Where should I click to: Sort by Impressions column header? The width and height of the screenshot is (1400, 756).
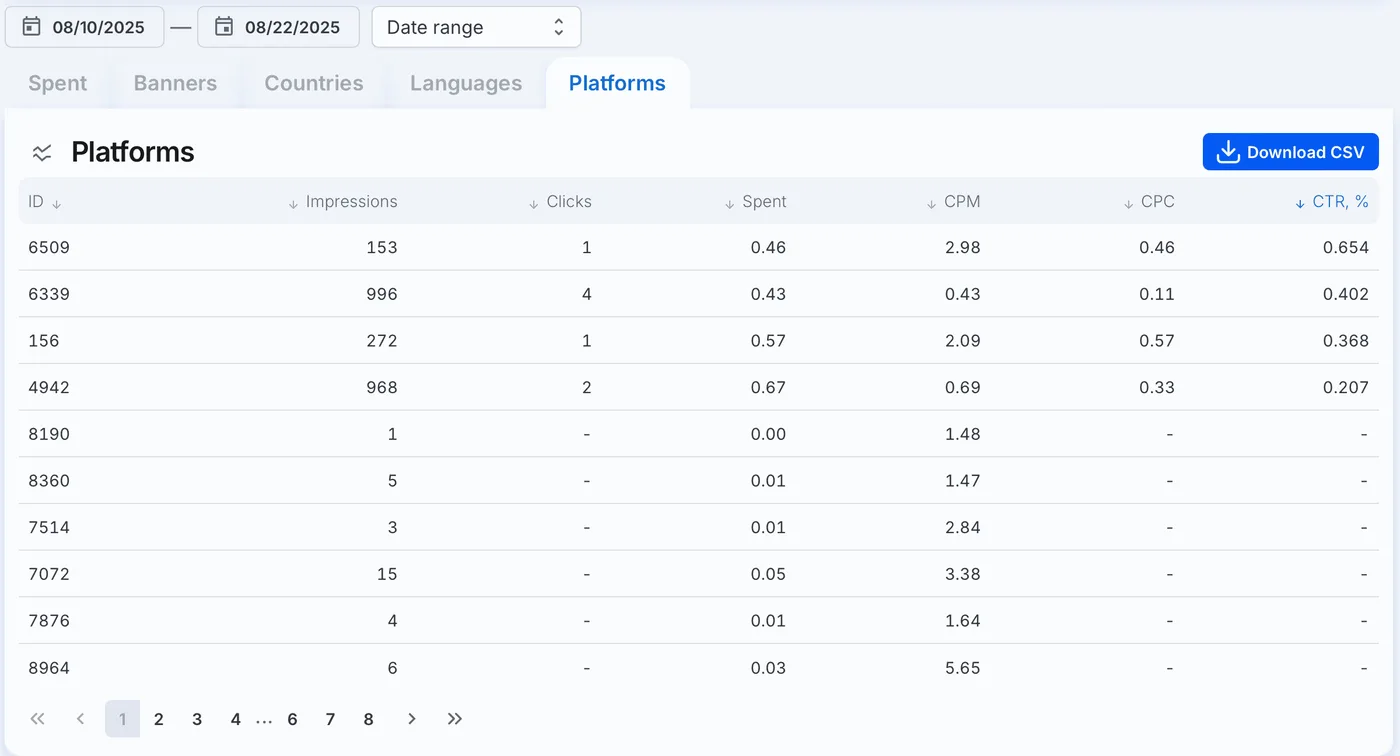pos(343,202)
